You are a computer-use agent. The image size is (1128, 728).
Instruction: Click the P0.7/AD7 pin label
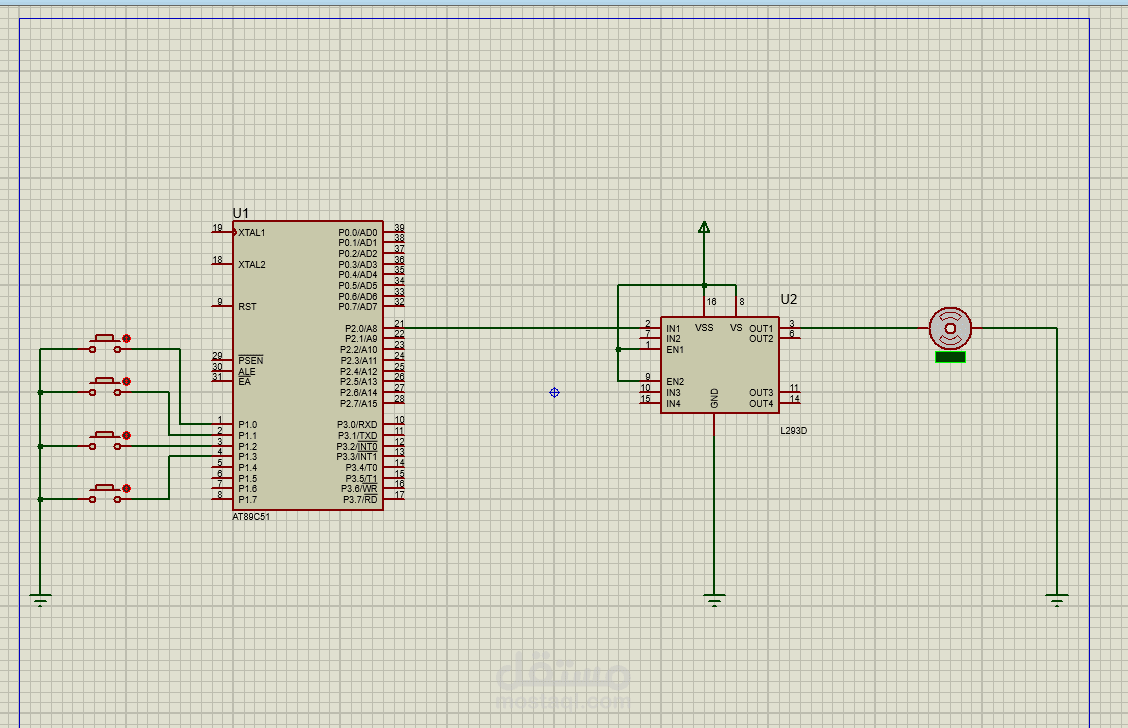358,307
